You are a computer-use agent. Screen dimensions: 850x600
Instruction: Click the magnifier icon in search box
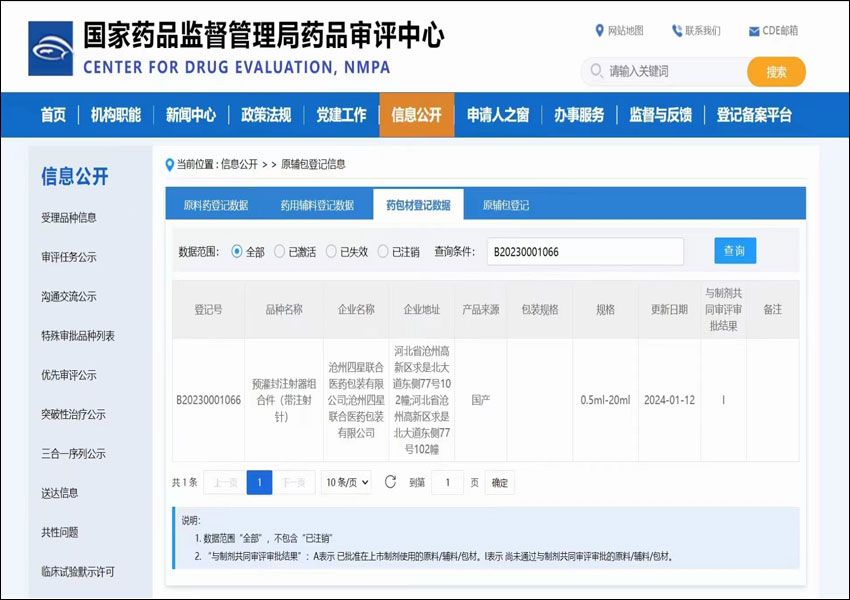597,71
